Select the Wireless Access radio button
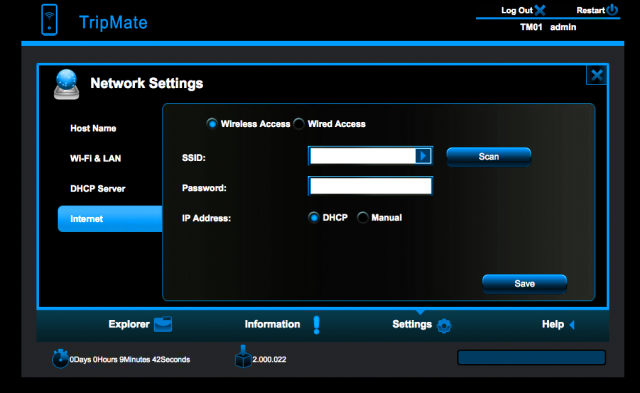 [212, 123]
